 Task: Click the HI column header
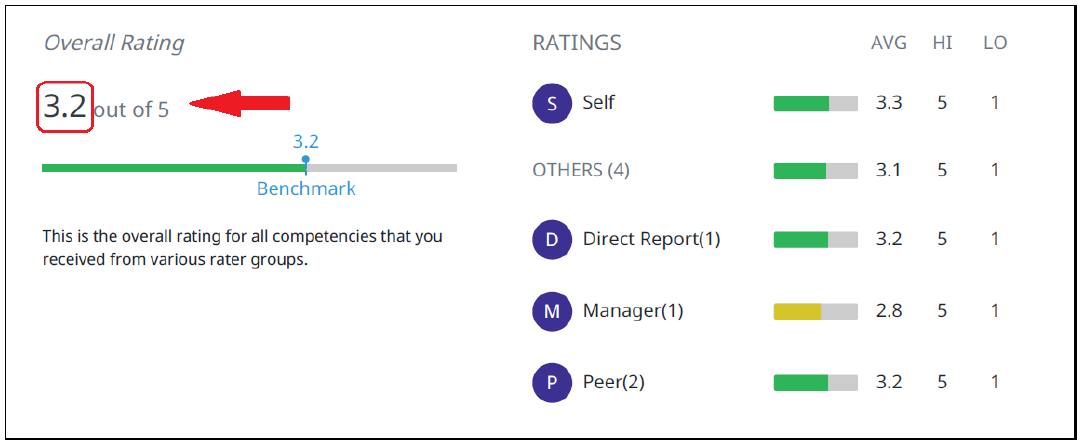[x=942, y=43]
